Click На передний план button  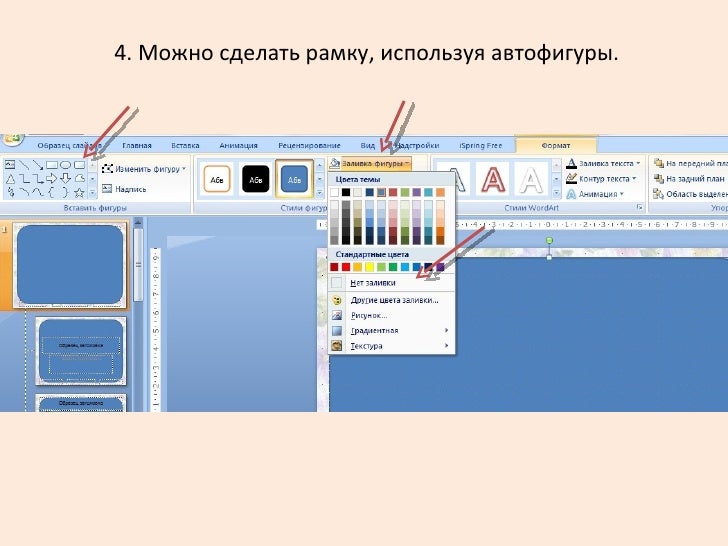click(x=690, y=163)
